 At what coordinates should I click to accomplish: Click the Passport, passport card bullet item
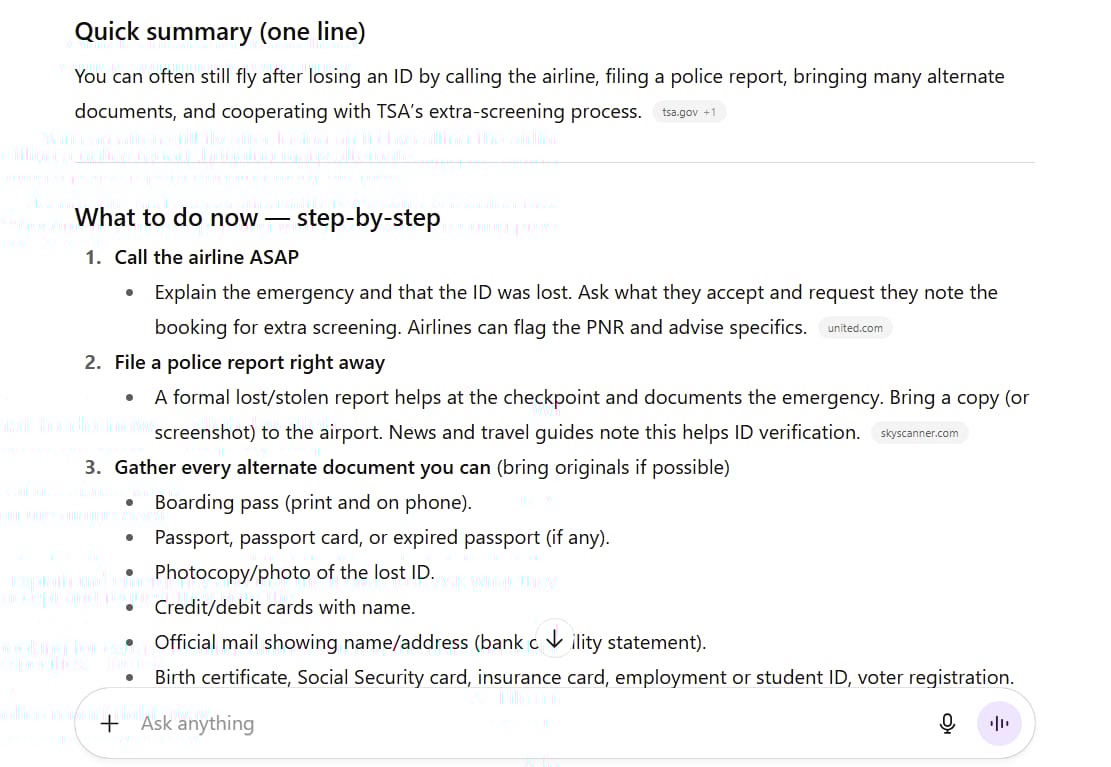[x=381, y=537]
